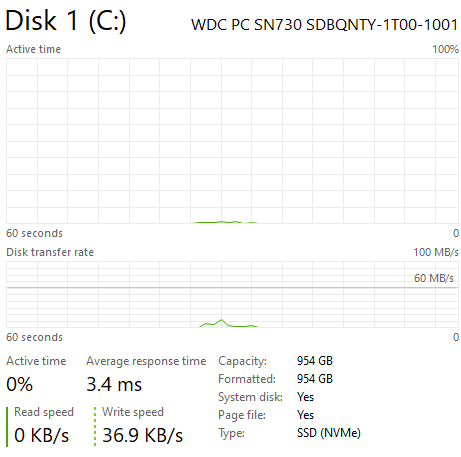The height and width of the screenshot is (457, 461).
Task: Select the 0% active time value
Action: [x=19, y=384]
